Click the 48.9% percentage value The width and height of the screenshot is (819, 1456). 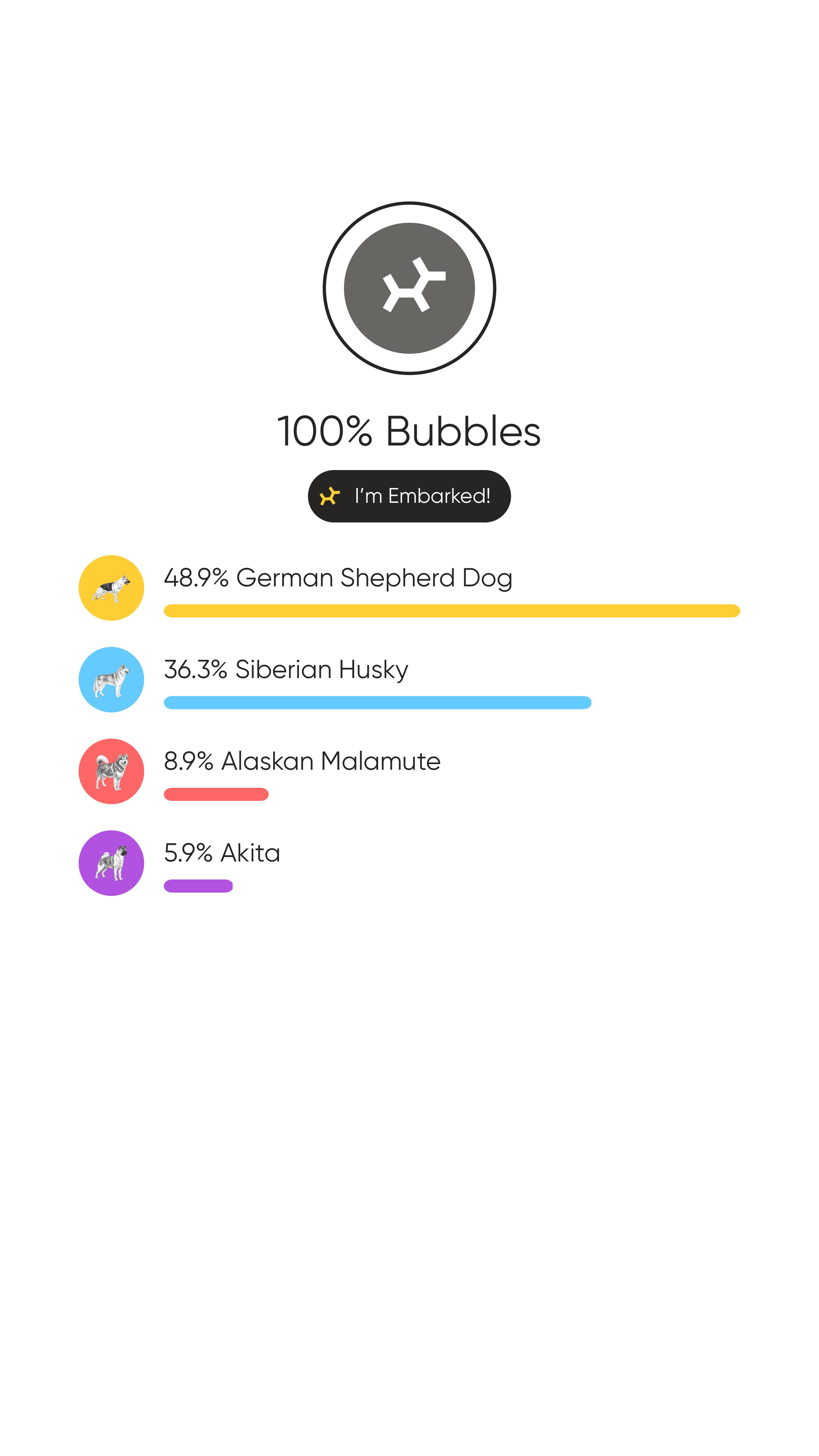pos(196,578)
